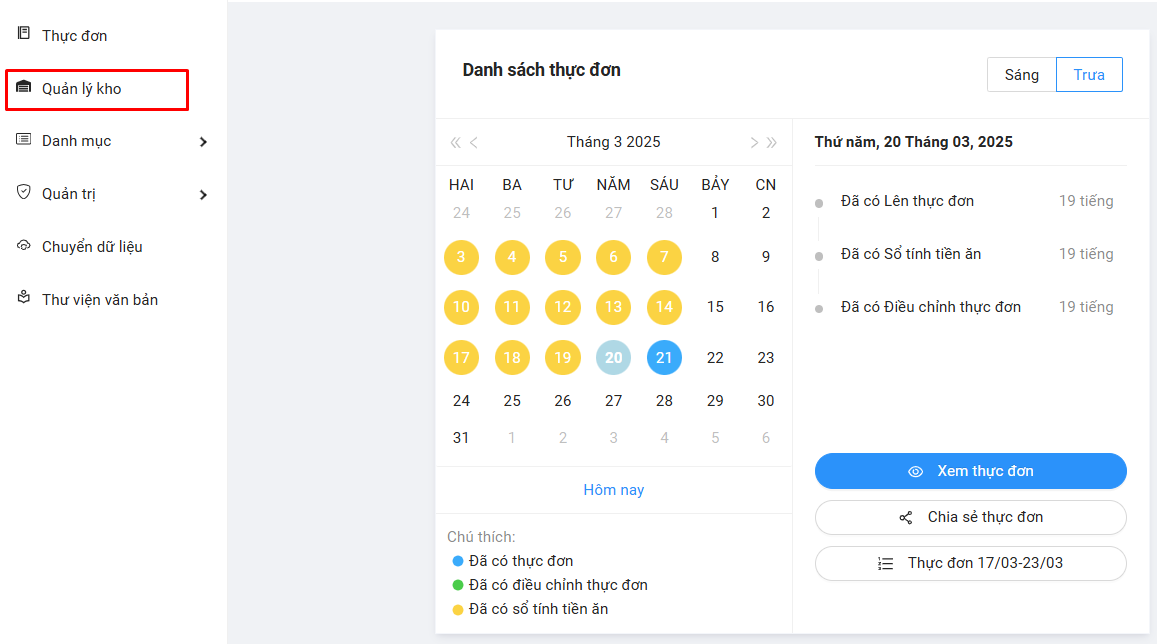The height and width of the screenshot is (644, 1157).
Task: Click the Quản trị shield icon
Action: [x=24, y=193]
